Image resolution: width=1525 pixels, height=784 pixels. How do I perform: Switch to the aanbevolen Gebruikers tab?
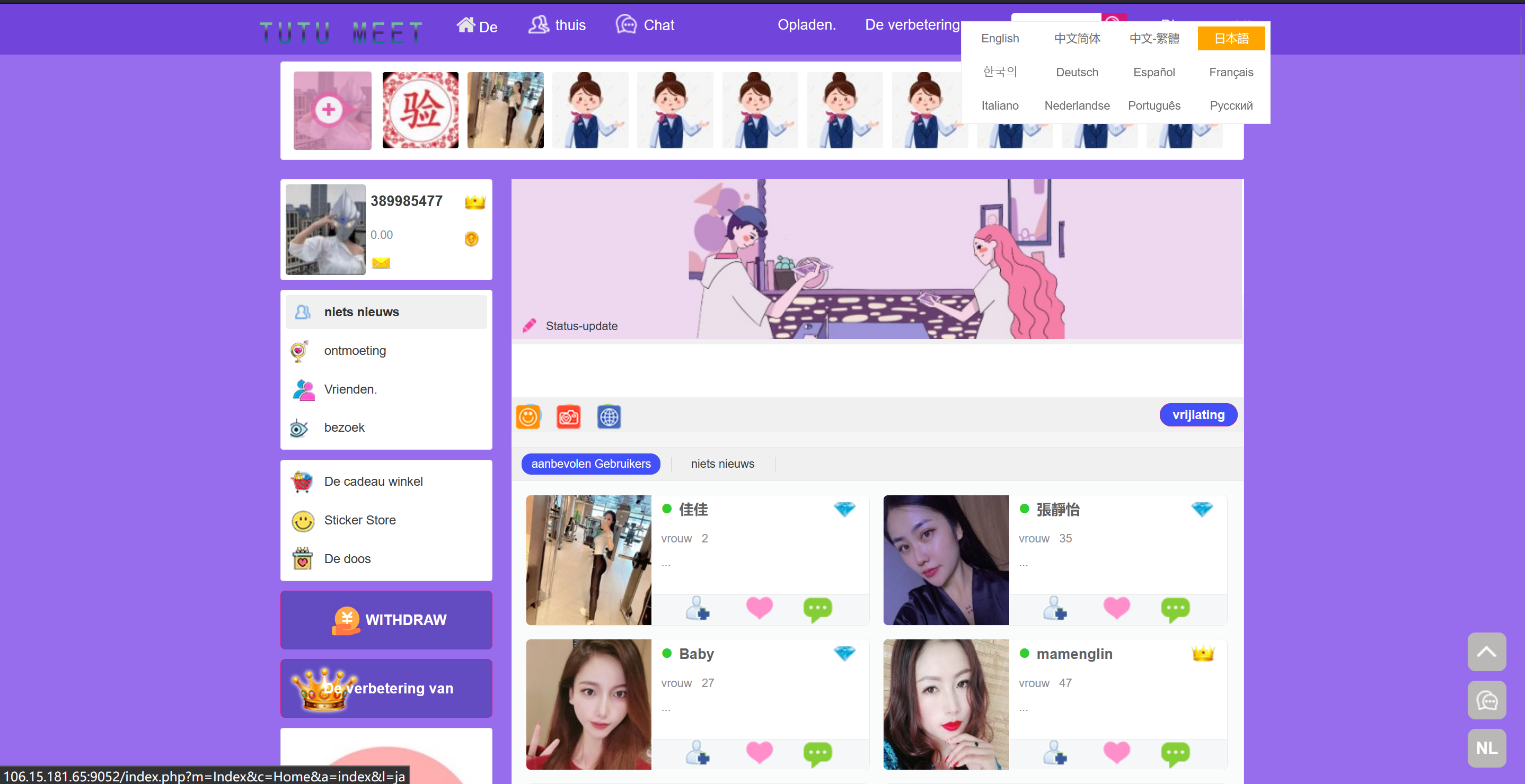point(590,464)
